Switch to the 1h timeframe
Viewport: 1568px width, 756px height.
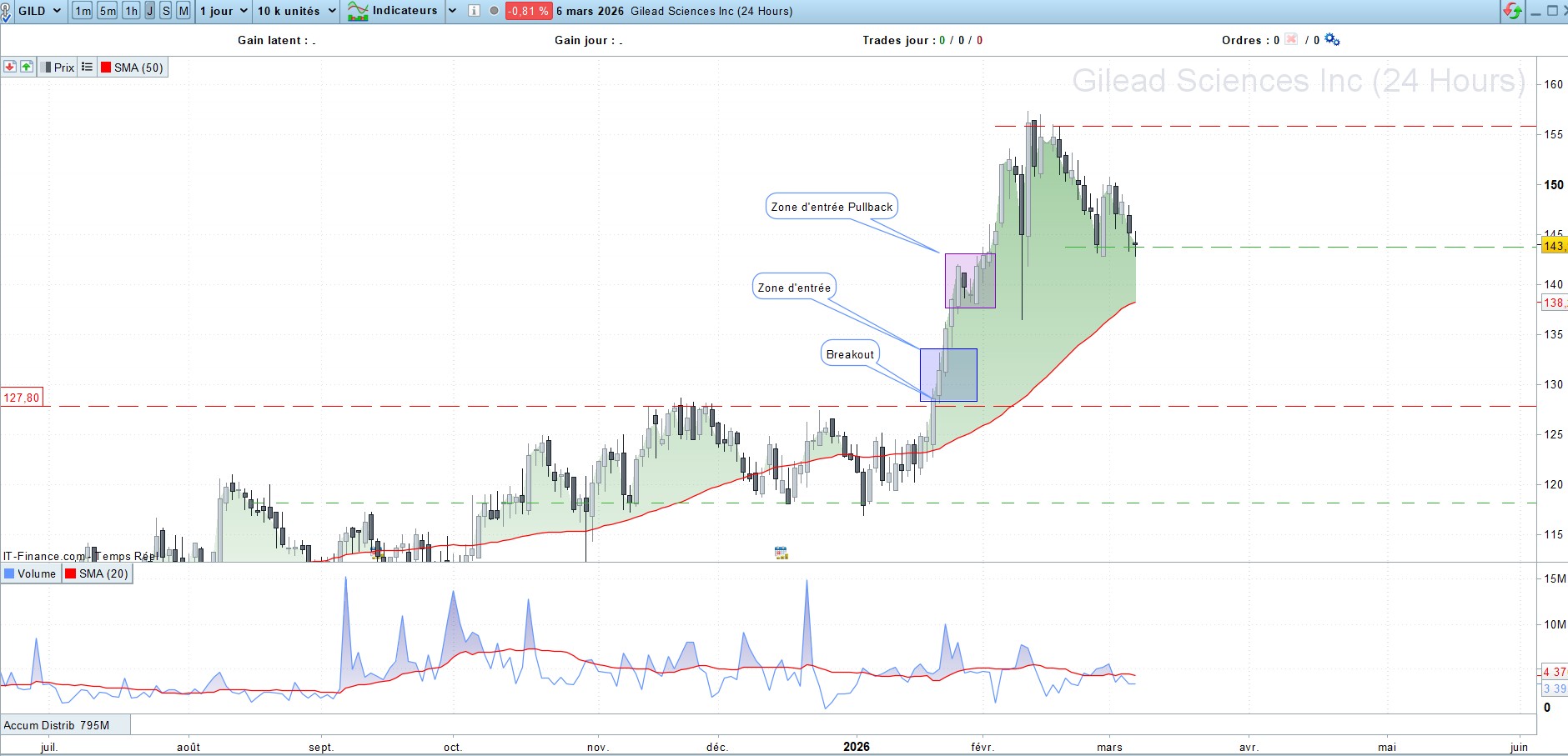132,11
